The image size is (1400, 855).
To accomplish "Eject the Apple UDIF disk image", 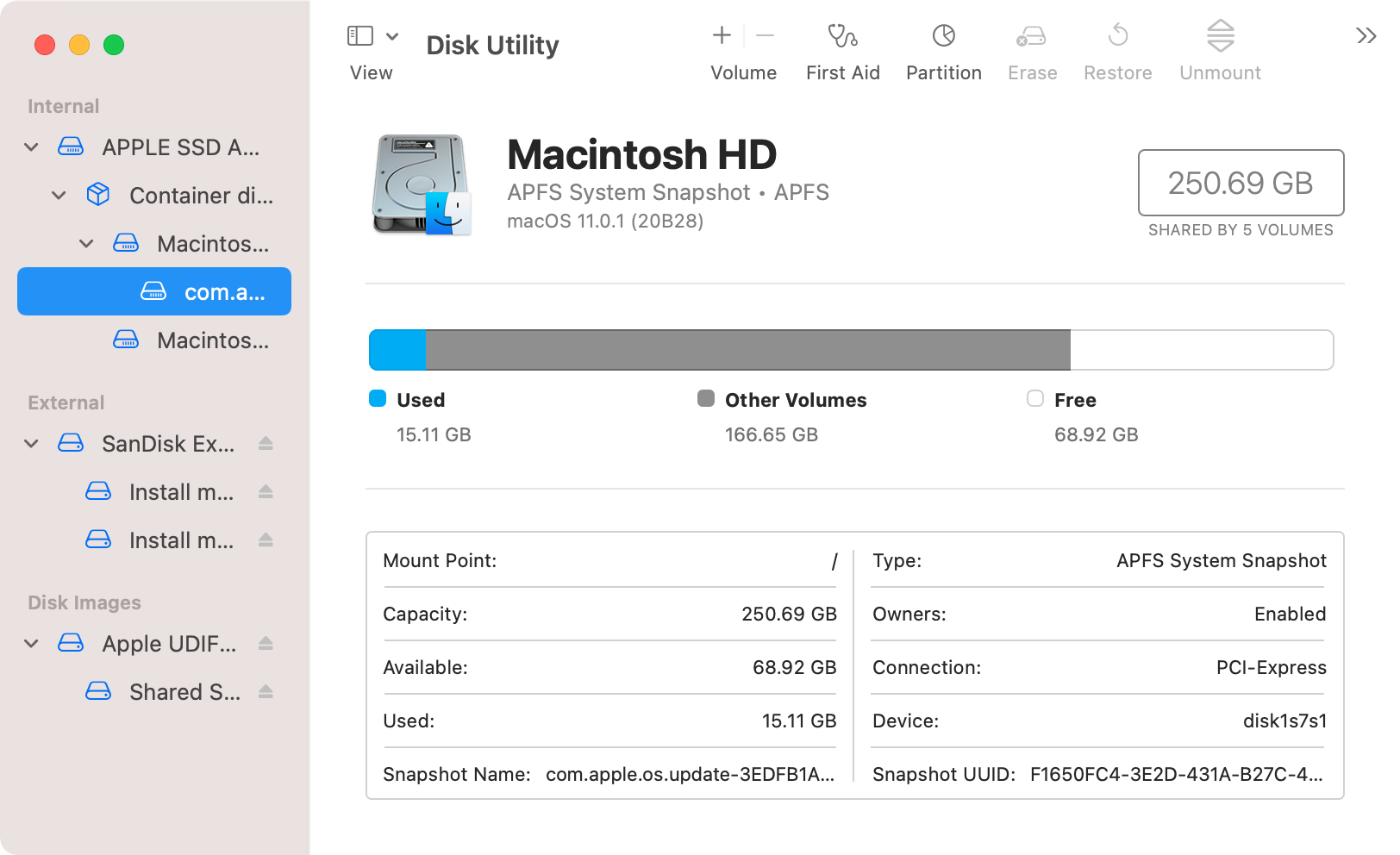I will pyautogui.click(x=266, y=643).
